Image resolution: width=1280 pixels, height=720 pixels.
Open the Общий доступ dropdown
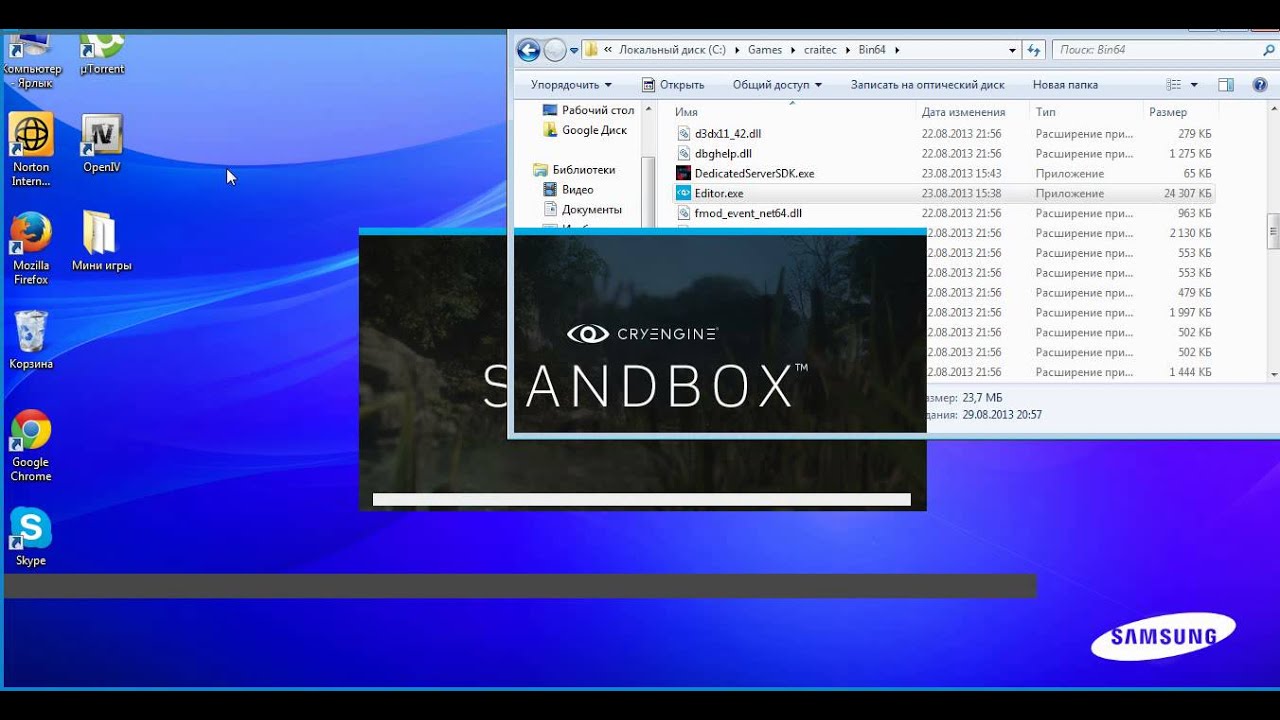pos(777,85)
